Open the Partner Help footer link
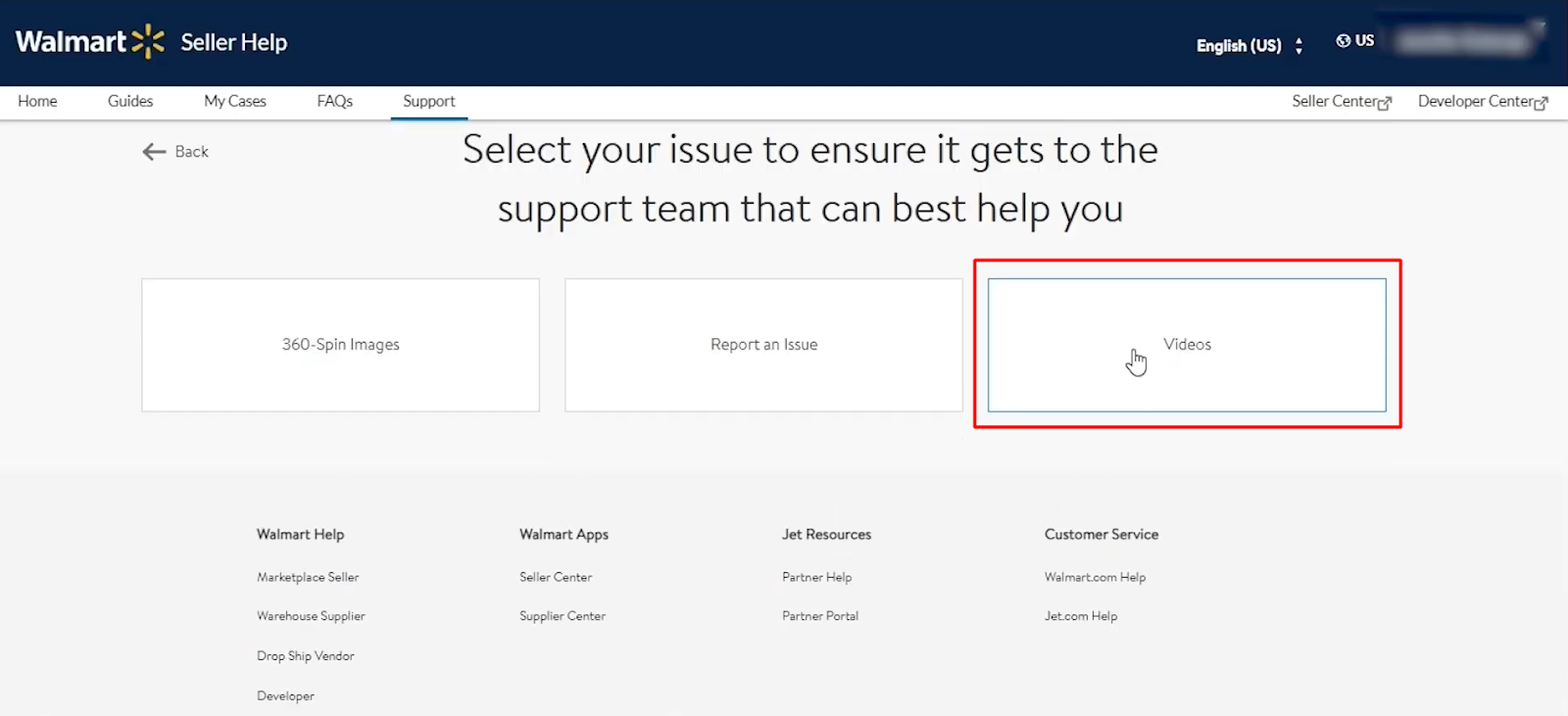Image resolution: width=1568 pixels, height=716 pixels. (x=816, y=577)
